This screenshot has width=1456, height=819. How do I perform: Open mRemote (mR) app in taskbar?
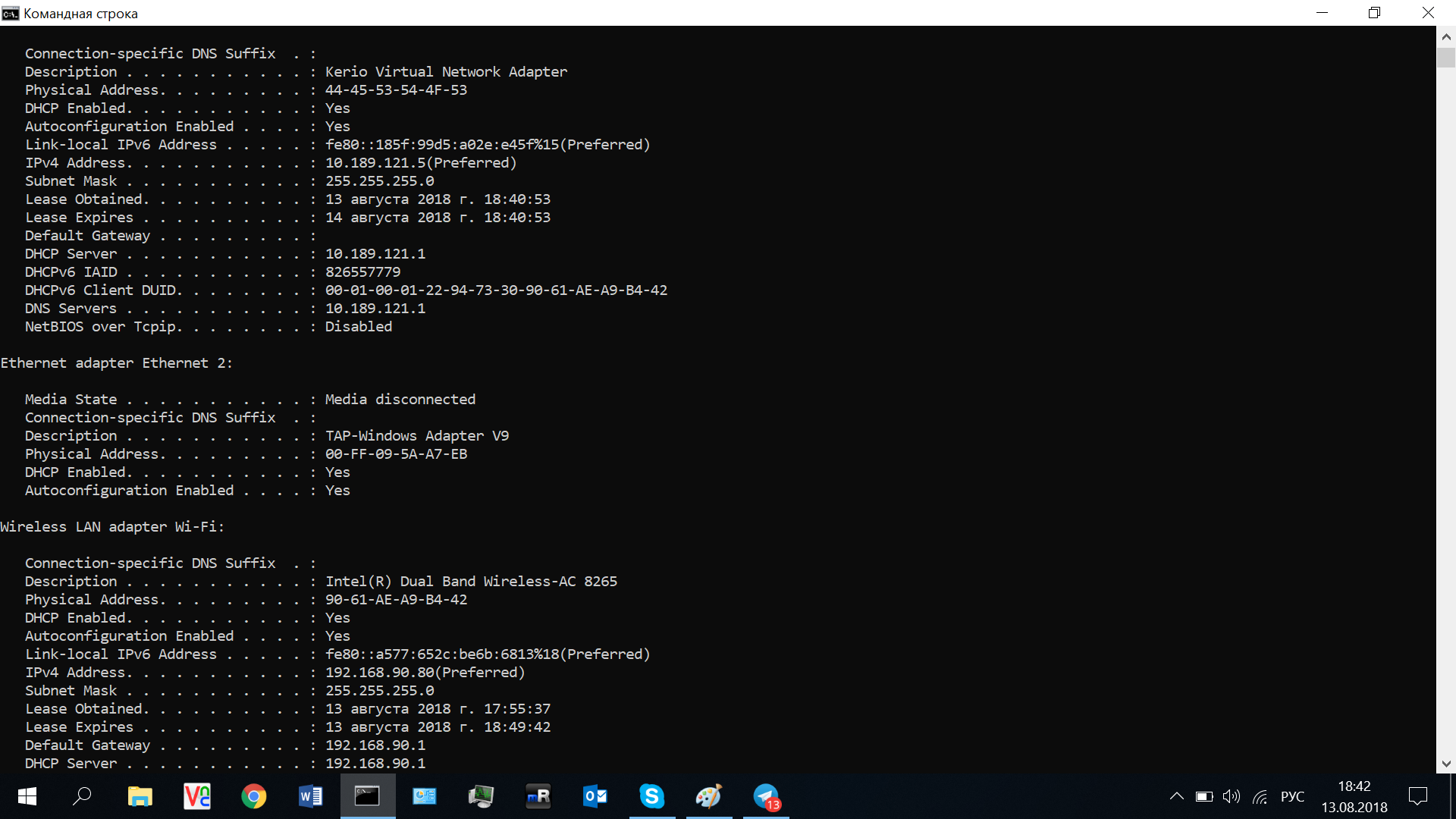[x=538, y=796]
